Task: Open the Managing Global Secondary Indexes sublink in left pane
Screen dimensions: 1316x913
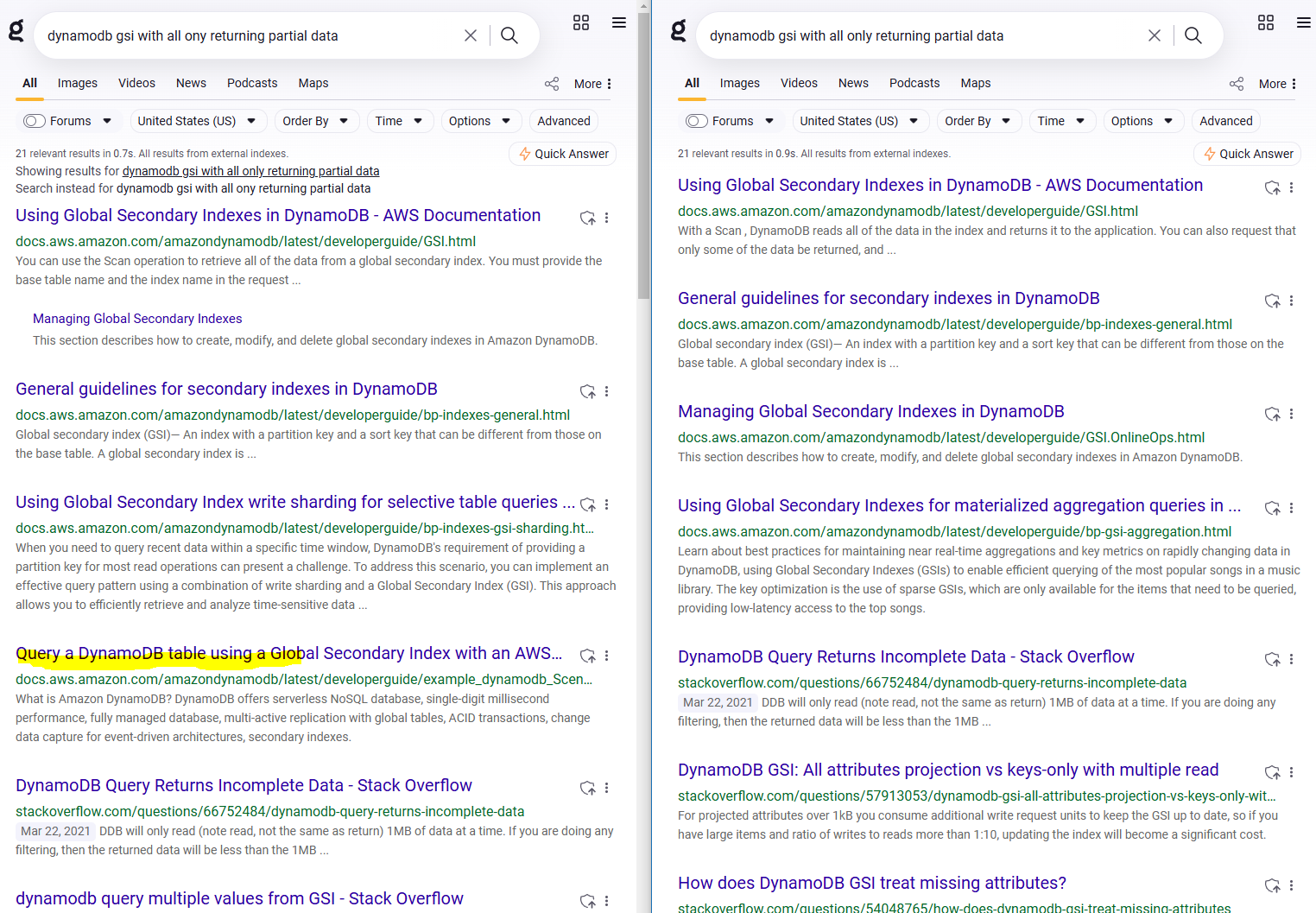Action: click(x=137, y=319)
